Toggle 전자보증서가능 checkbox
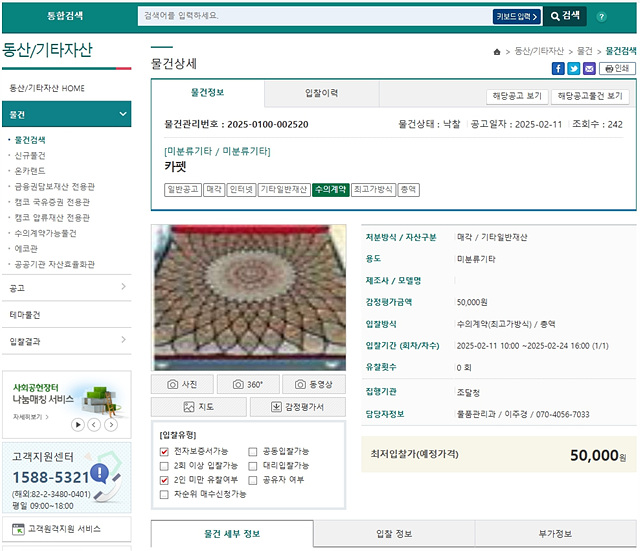Image resolution: width=640 pixels, height=551 pixels. [x=164, y=452]
